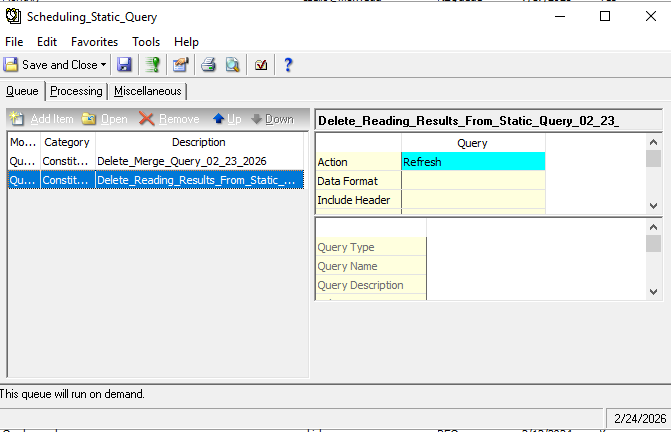Open the Tools menu
671x432 pixels.
[146, 42]
